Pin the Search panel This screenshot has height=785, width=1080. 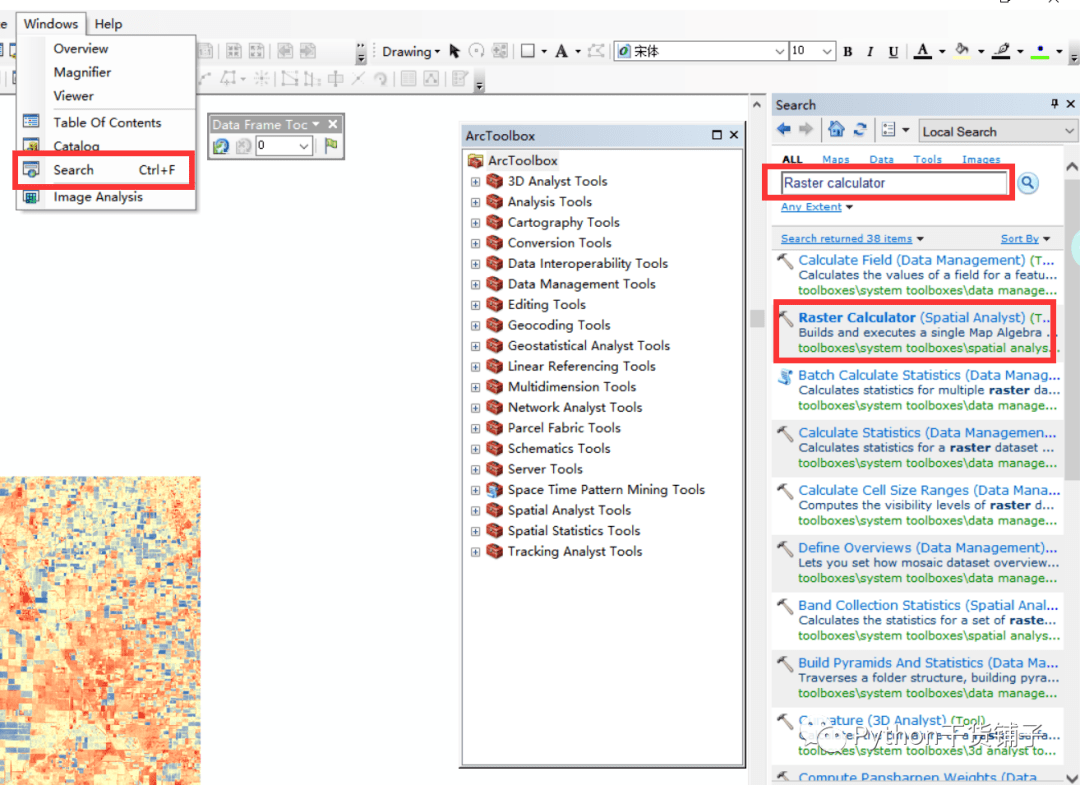click(1053, 103)
